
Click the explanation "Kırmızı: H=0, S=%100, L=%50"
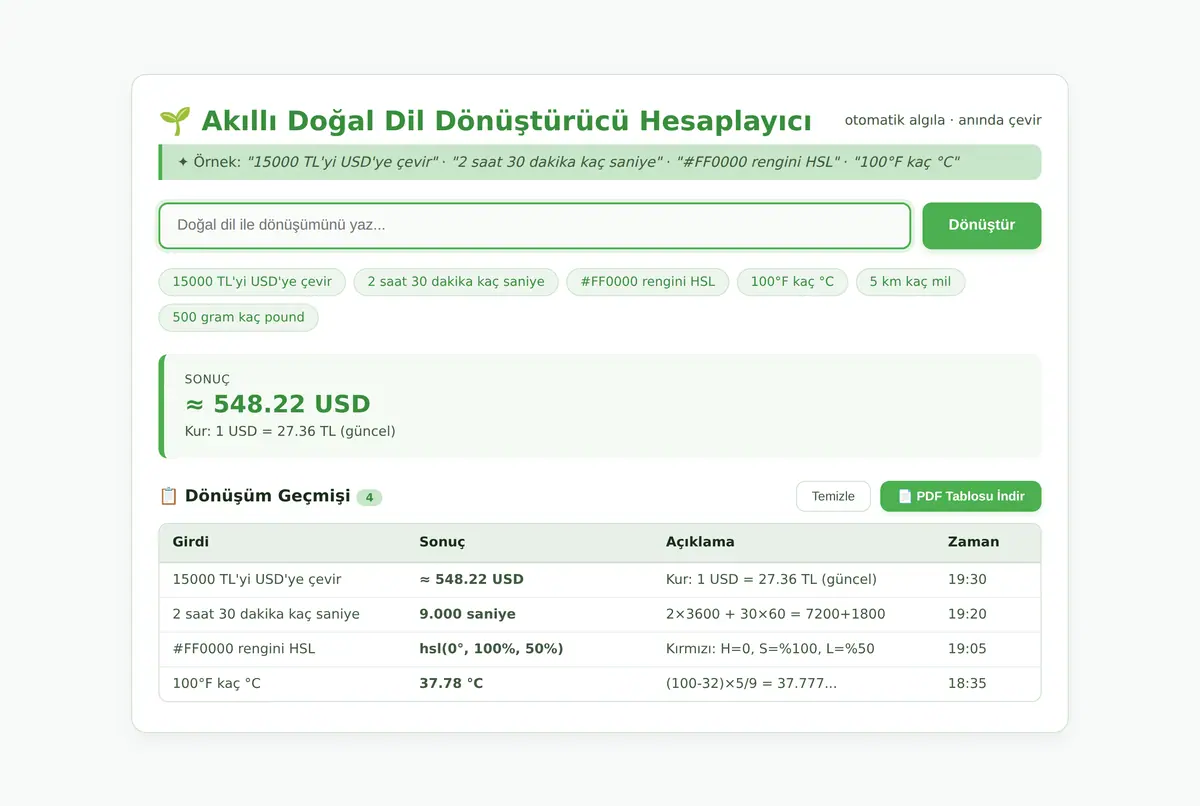point(770,649)
